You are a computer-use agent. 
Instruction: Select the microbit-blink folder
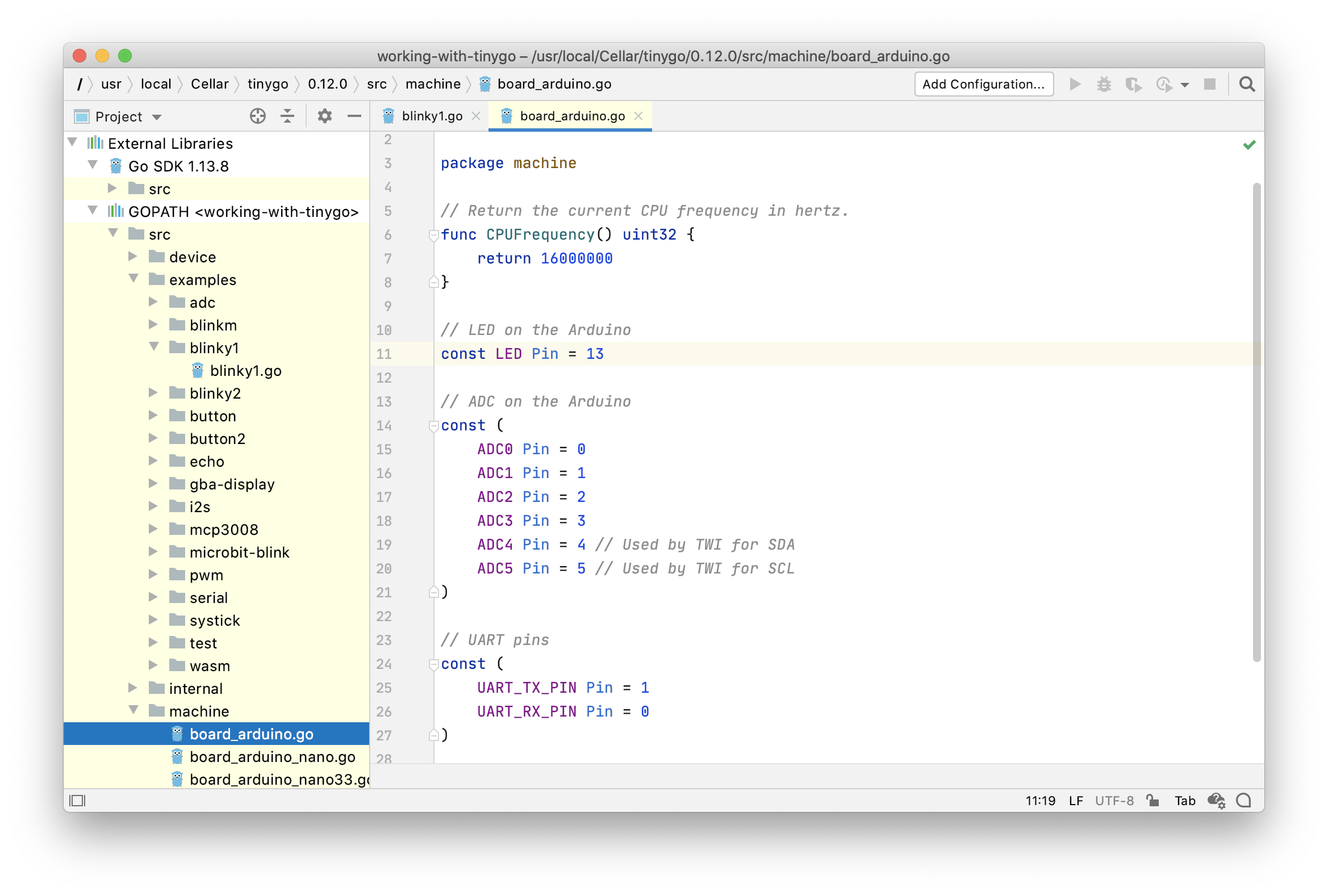pos(239,552)
